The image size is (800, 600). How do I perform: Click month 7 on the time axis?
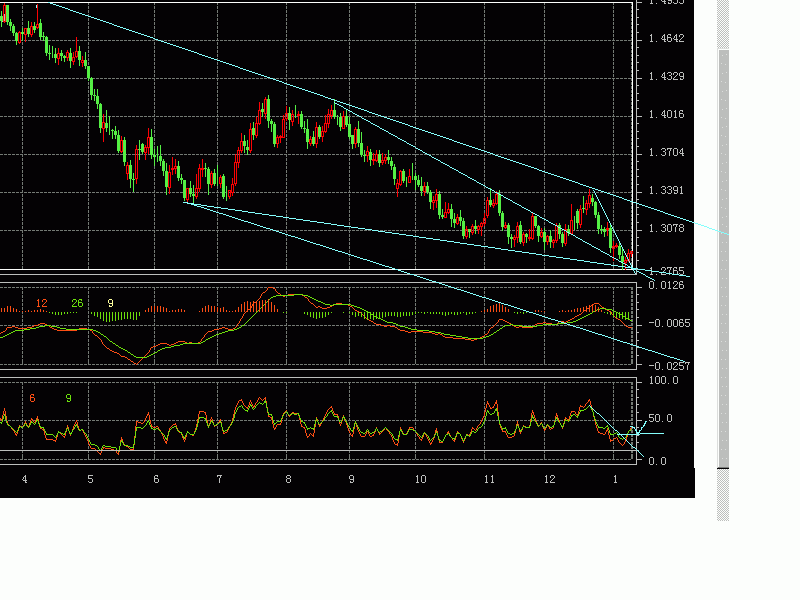pyautogui.click(x=219, y=480)
